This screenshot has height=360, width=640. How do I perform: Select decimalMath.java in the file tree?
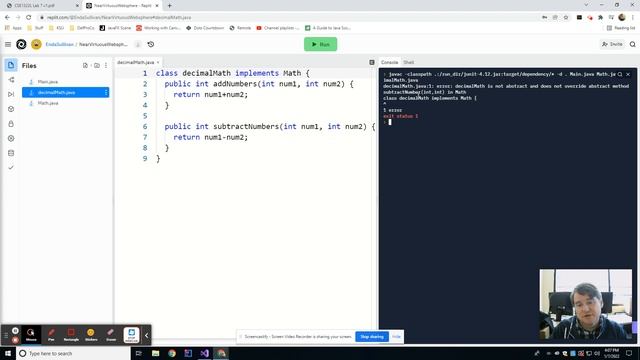(65, 92)
